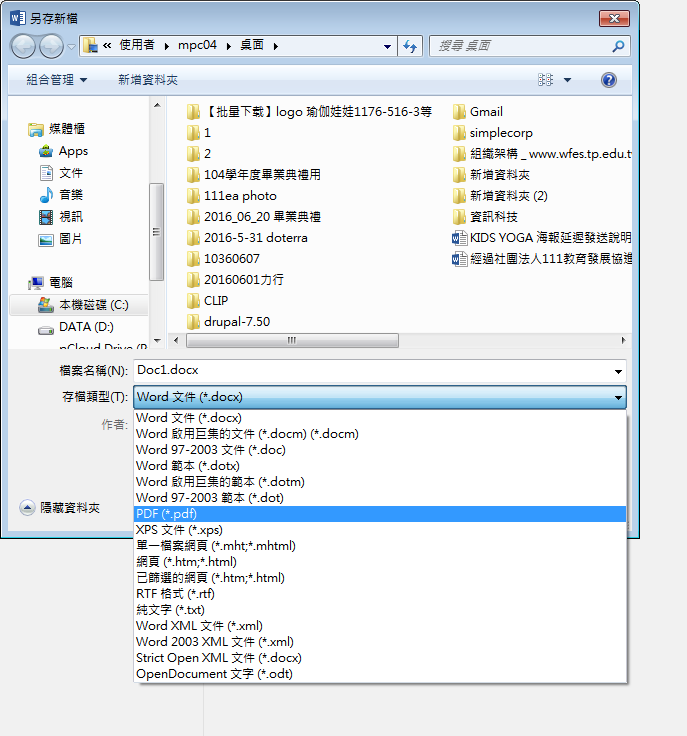
Task: Select the 組織架構 _ www.wfes.tp.edu folder
Action: tap(542, 153)
